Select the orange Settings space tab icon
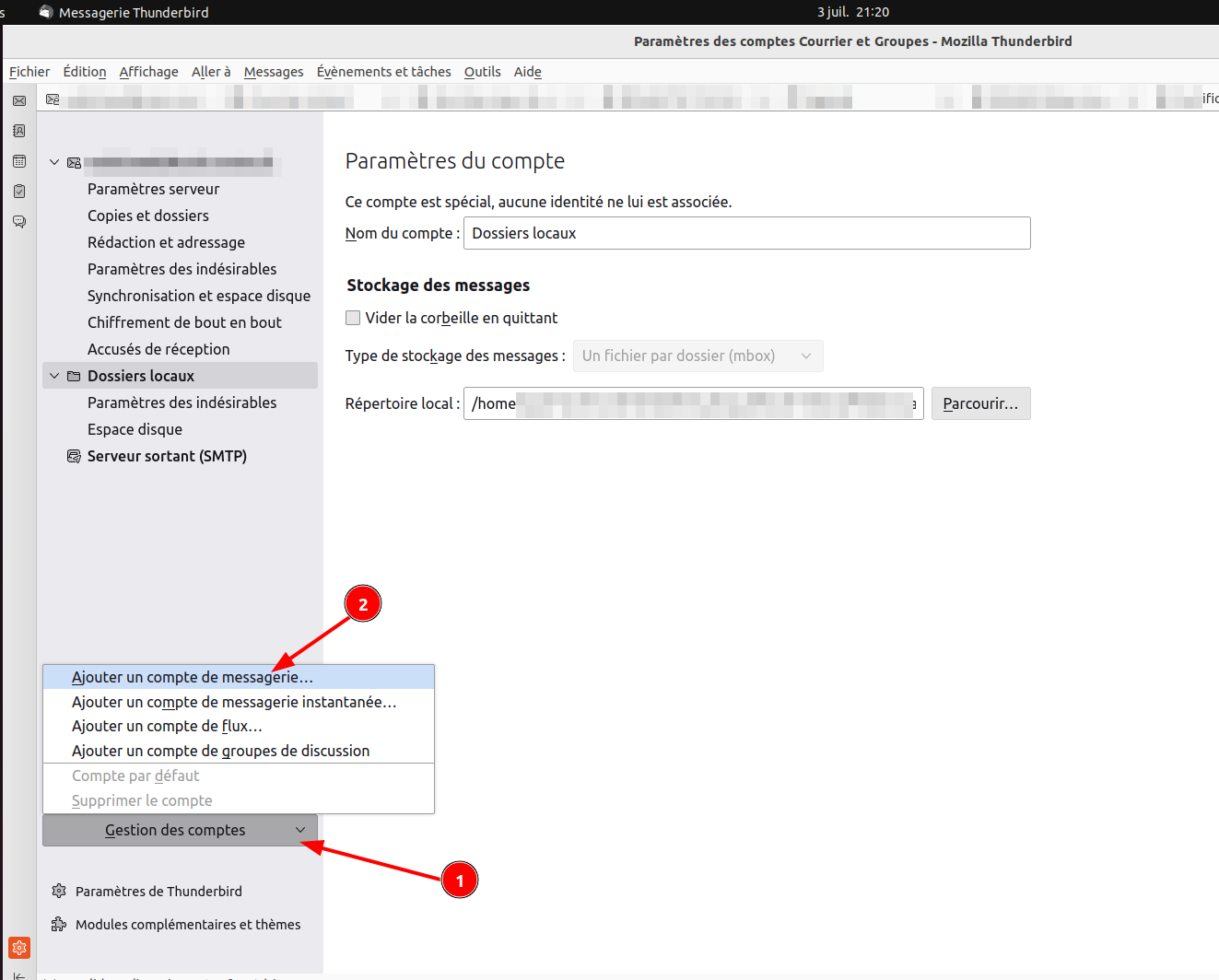 [19, 948]
